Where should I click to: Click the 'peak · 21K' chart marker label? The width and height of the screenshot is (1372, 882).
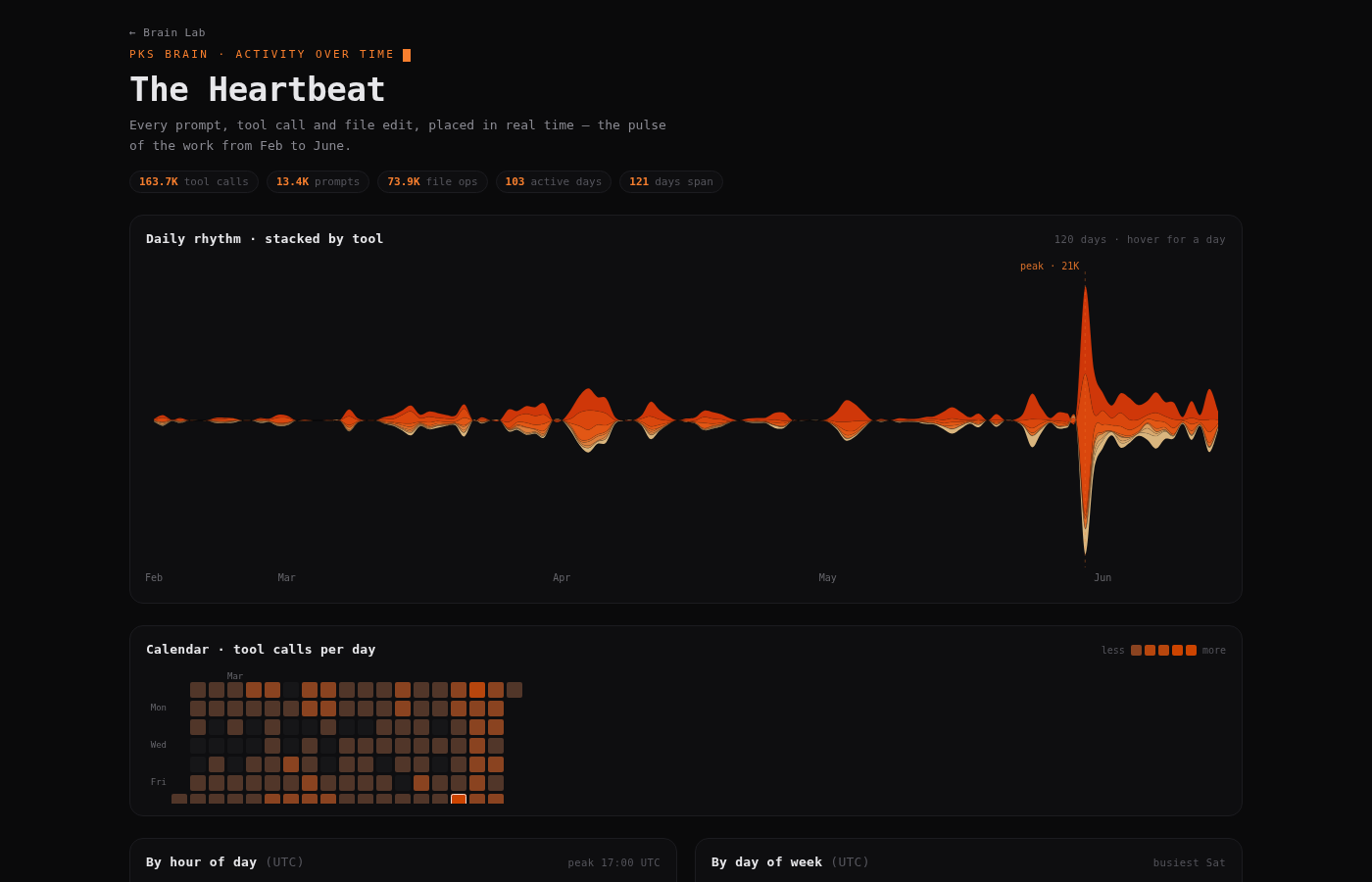coord(1050,266)
